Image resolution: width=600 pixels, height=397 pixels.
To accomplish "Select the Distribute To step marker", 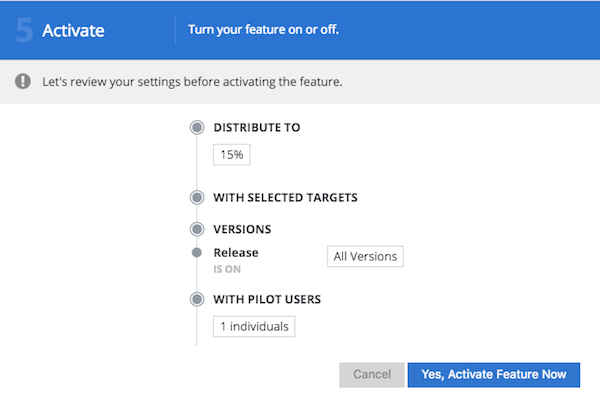I will click(x=197, y=127).
